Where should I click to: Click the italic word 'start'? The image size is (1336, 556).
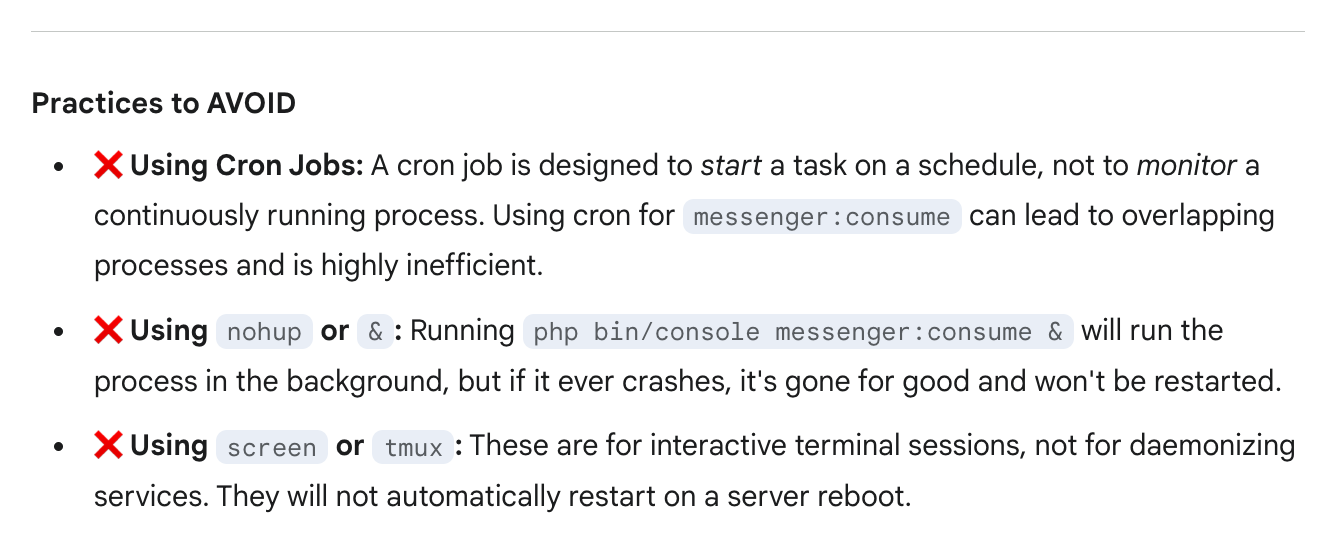[x=730, y=166]
